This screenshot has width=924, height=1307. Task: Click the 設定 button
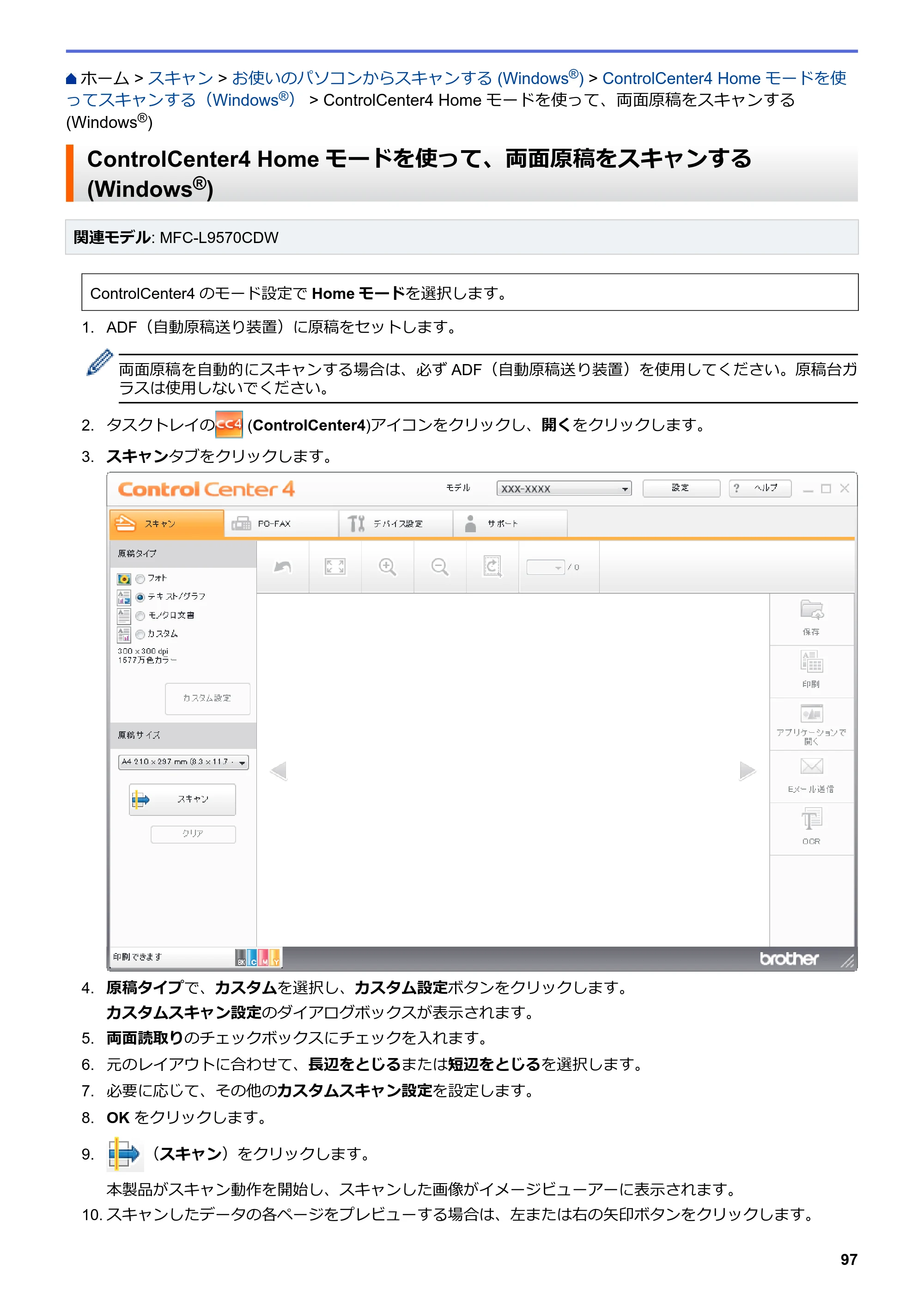pyautogui.click(x=681, y=488)
